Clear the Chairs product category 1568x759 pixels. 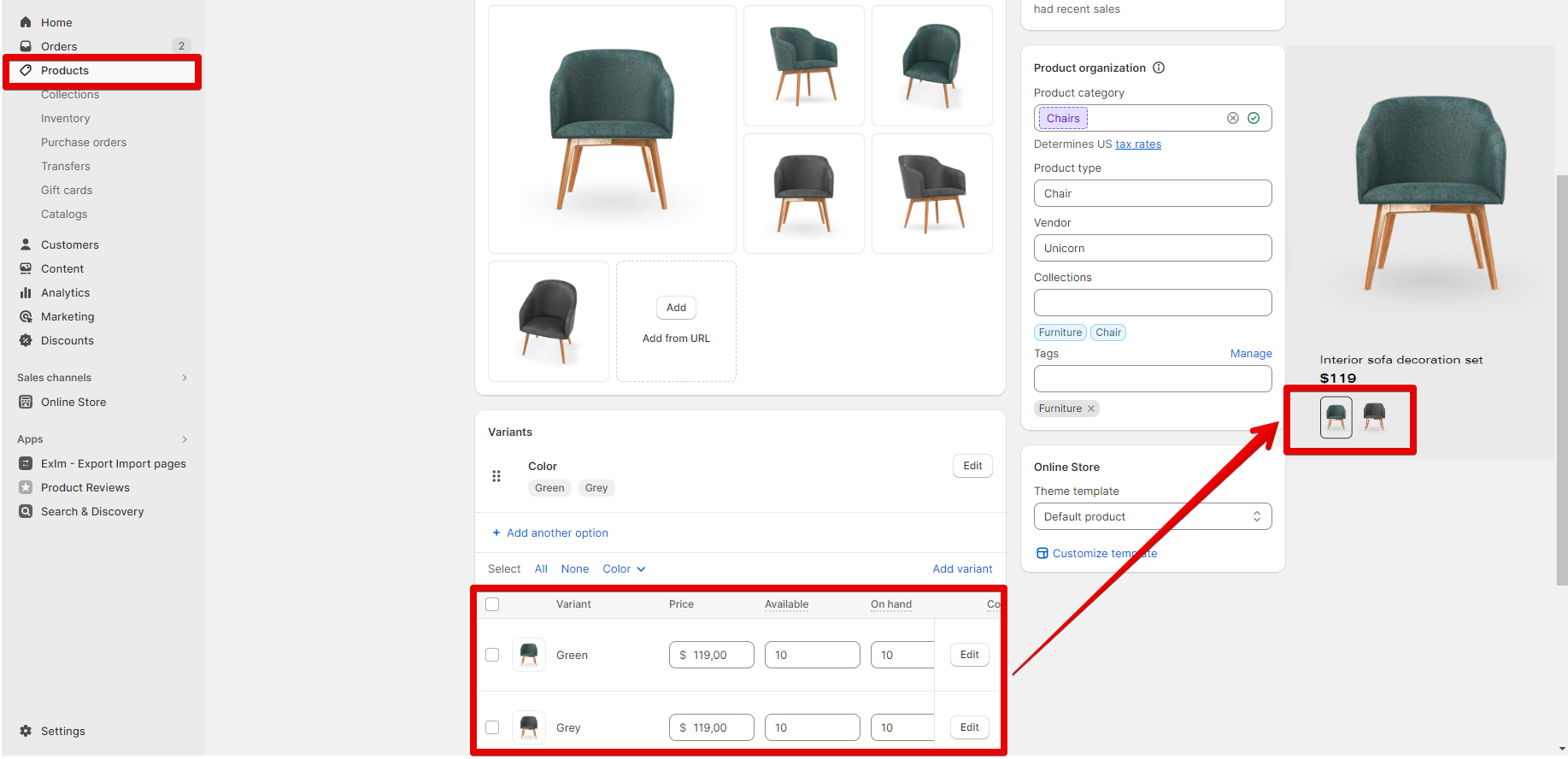pyautogui.click(x=1232, y=118)
